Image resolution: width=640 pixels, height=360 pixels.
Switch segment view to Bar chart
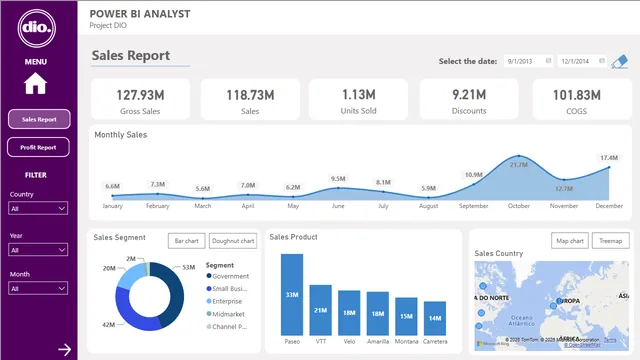[x=187, y=241]
